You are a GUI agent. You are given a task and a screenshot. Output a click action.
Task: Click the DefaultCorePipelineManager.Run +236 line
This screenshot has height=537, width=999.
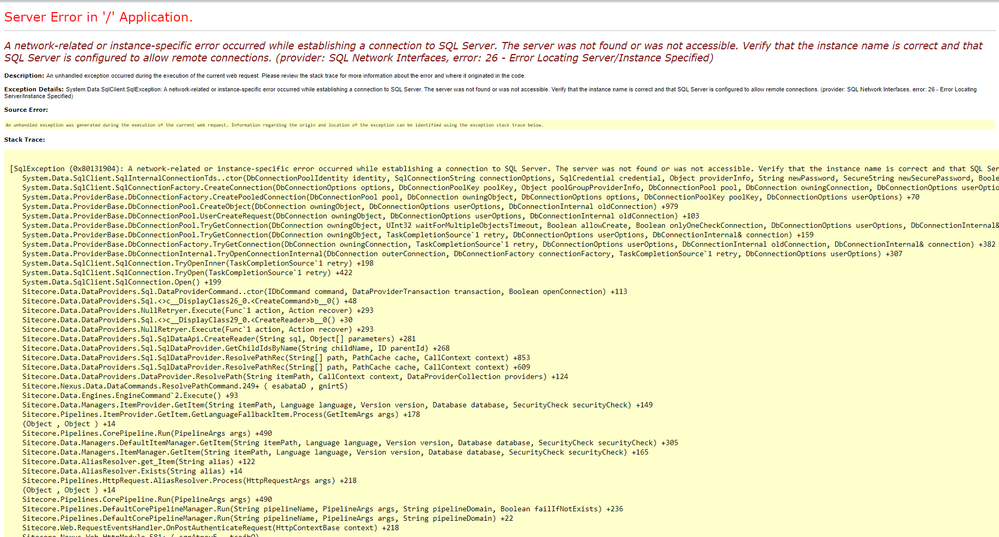point(322,509)
